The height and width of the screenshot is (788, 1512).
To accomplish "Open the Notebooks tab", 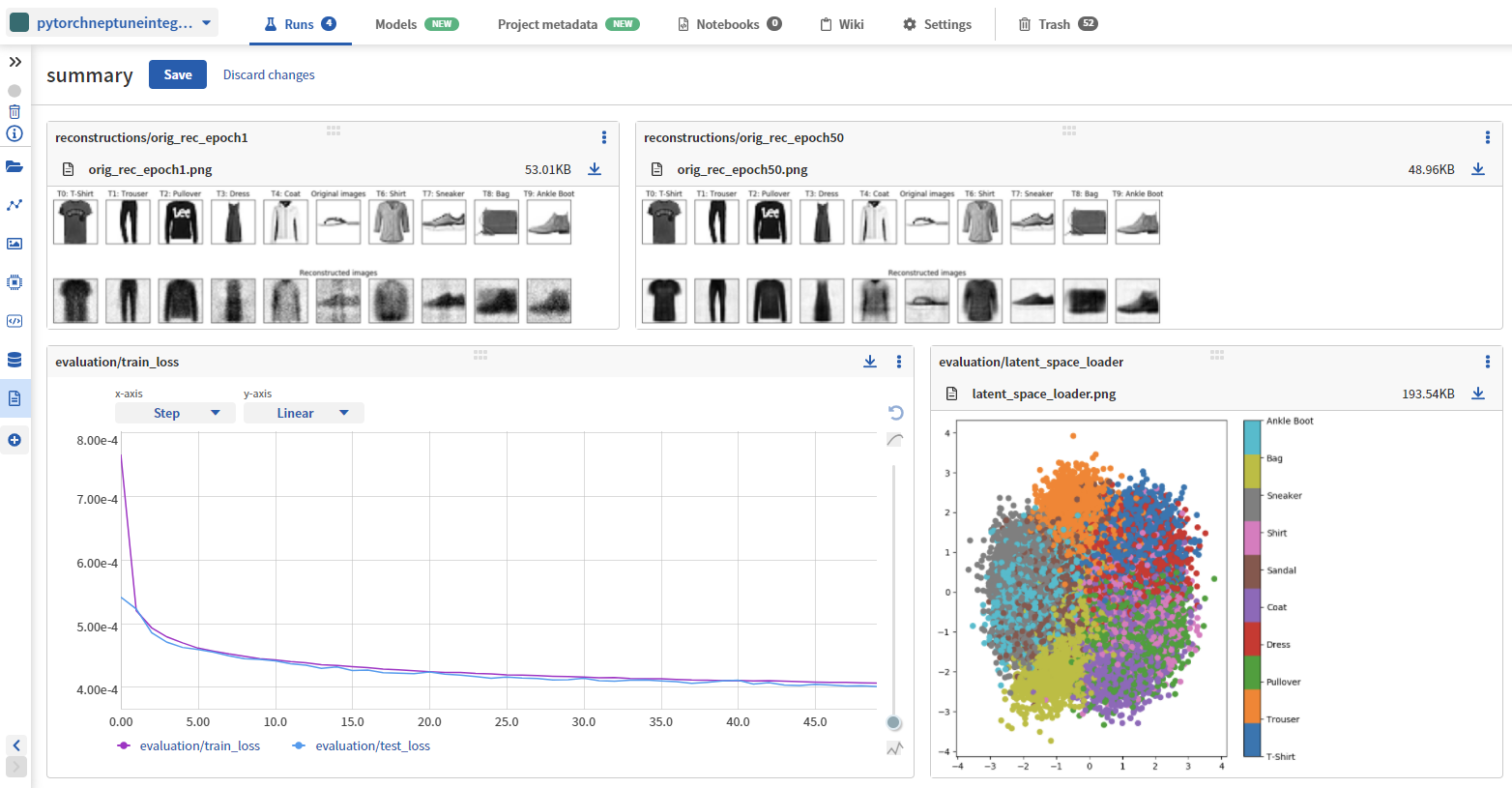I will pyautogui.click(x=729, y=24).
